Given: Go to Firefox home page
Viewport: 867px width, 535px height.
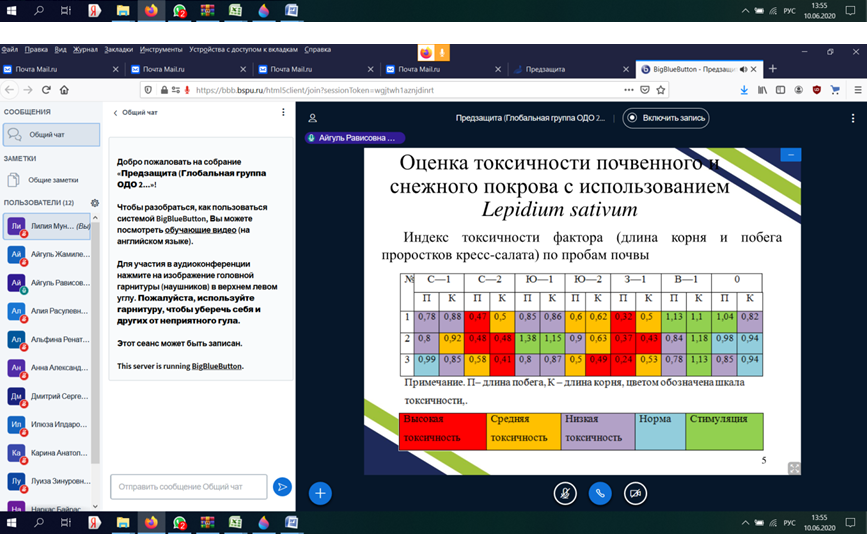Looking at the screenshot, I should 64,90.
